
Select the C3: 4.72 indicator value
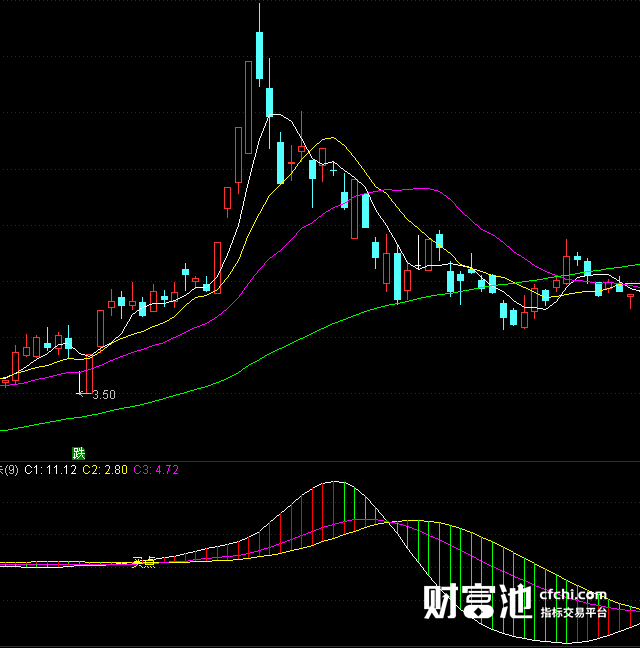click(156, 470)
